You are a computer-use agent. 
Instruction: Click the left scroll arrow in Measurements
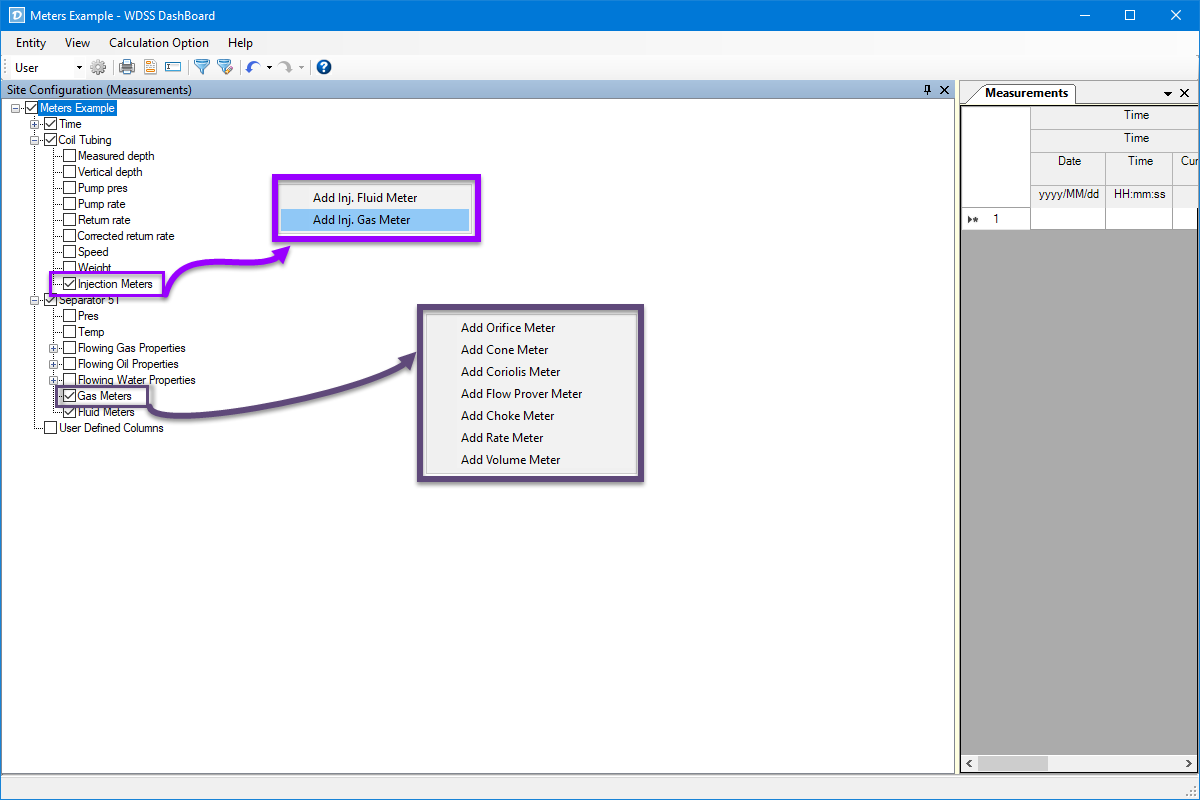pyautogui.click(x=969, y=764)
